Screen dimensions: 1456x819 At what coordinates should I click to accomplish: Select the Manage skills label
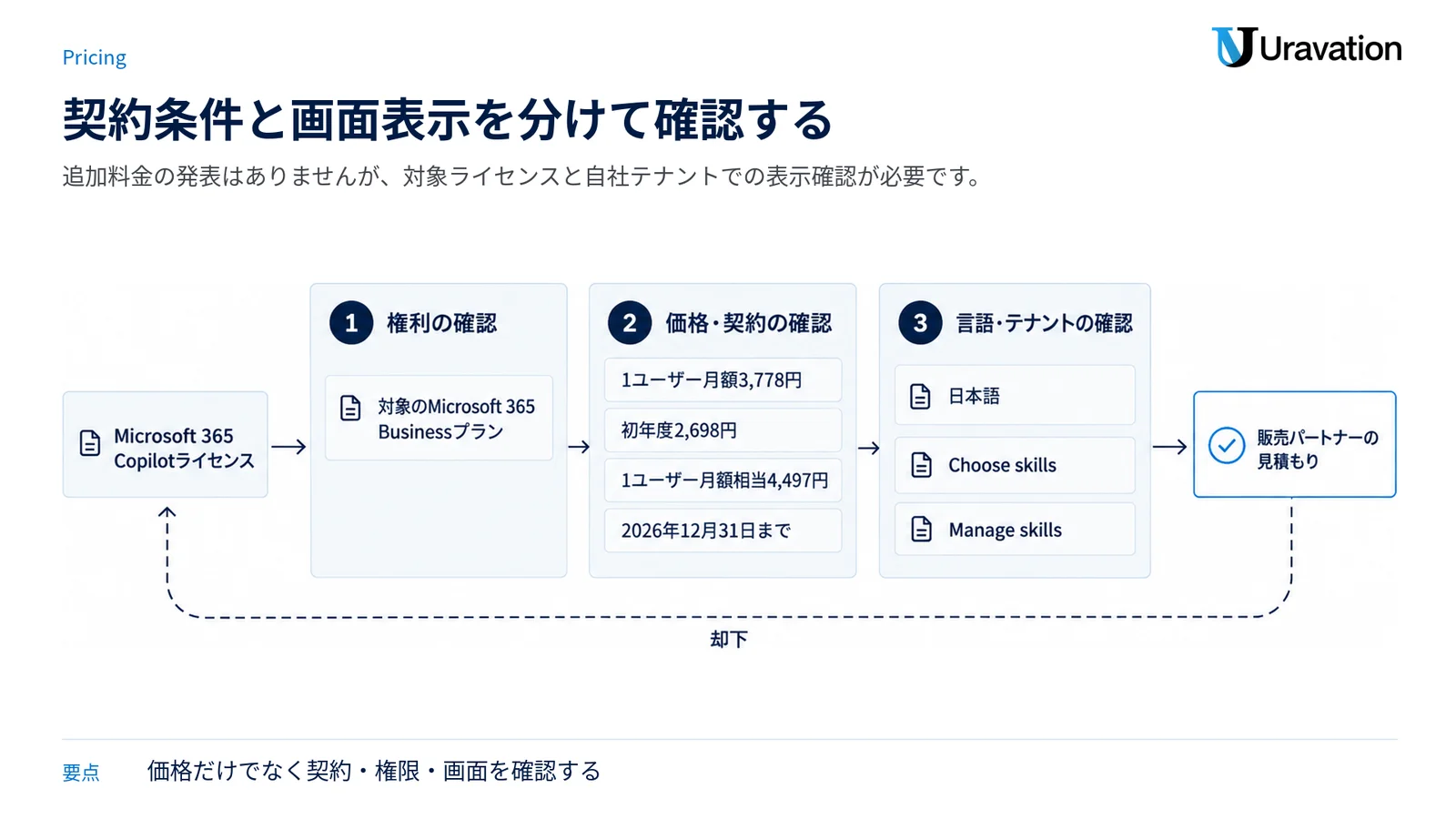pos(1005,530)
